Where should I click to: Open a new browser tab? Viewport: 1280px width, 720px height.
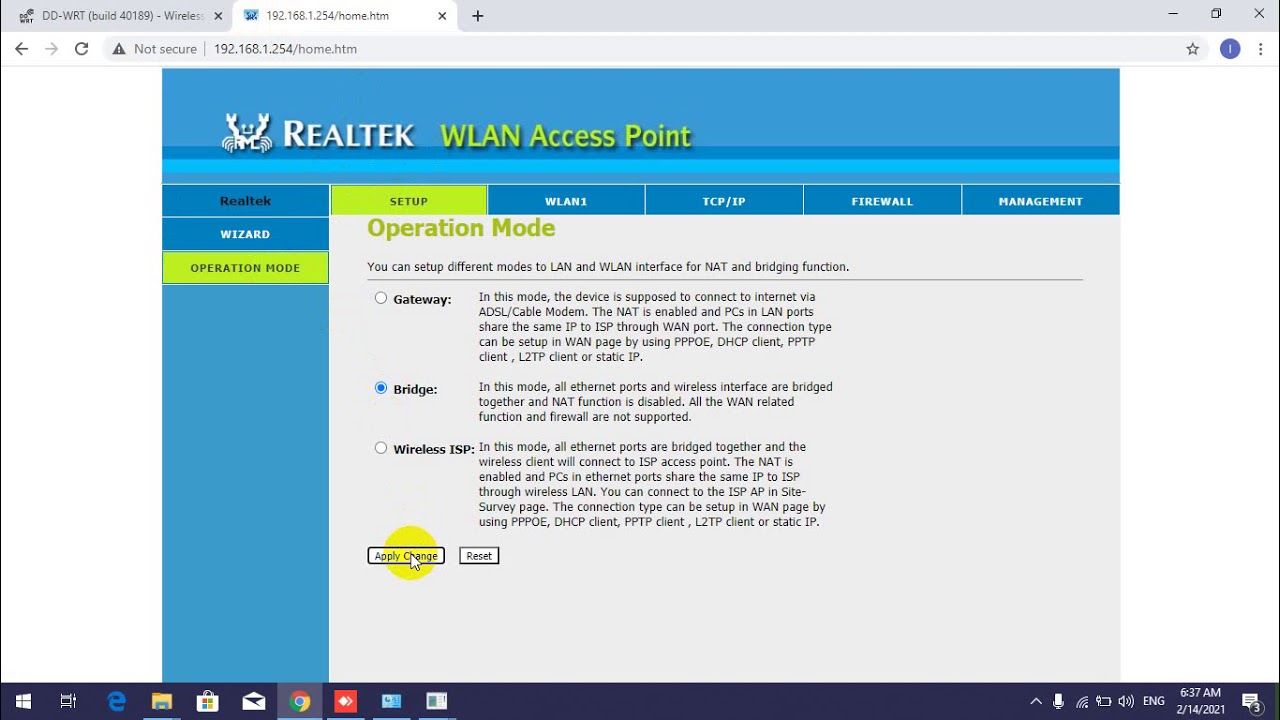tap(478, 16)
